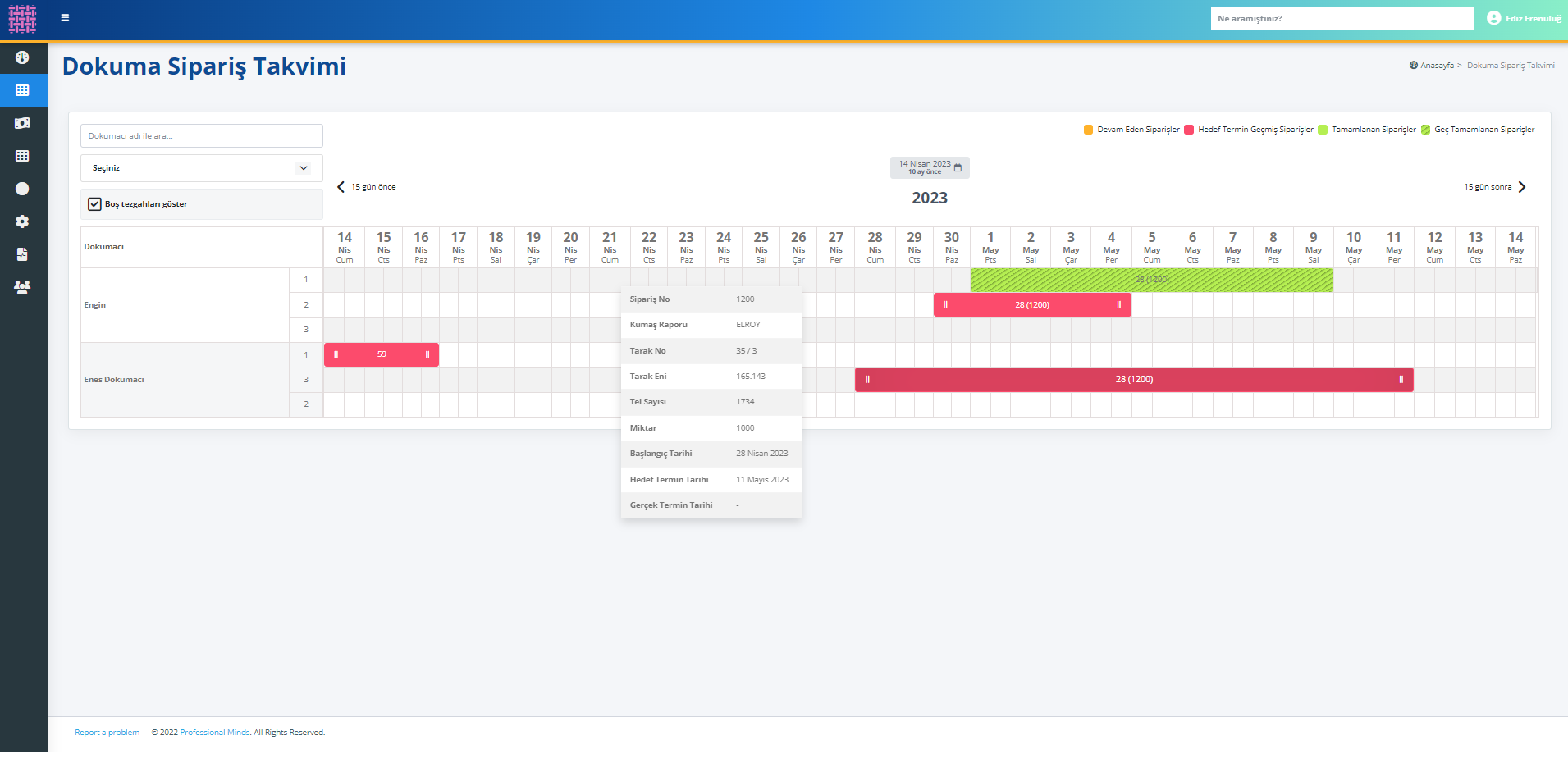Screen dimensions: 1568x758
Task: Click the 'Report a problem' link
Action: (x=107, y=733)
